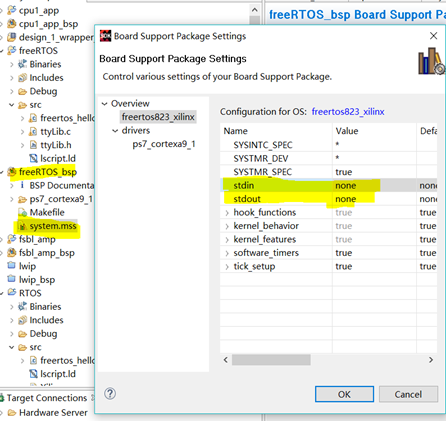Click the Hardware Server folder icon
The width and height of the screenshot is (446, 421).
coord(12,413)
